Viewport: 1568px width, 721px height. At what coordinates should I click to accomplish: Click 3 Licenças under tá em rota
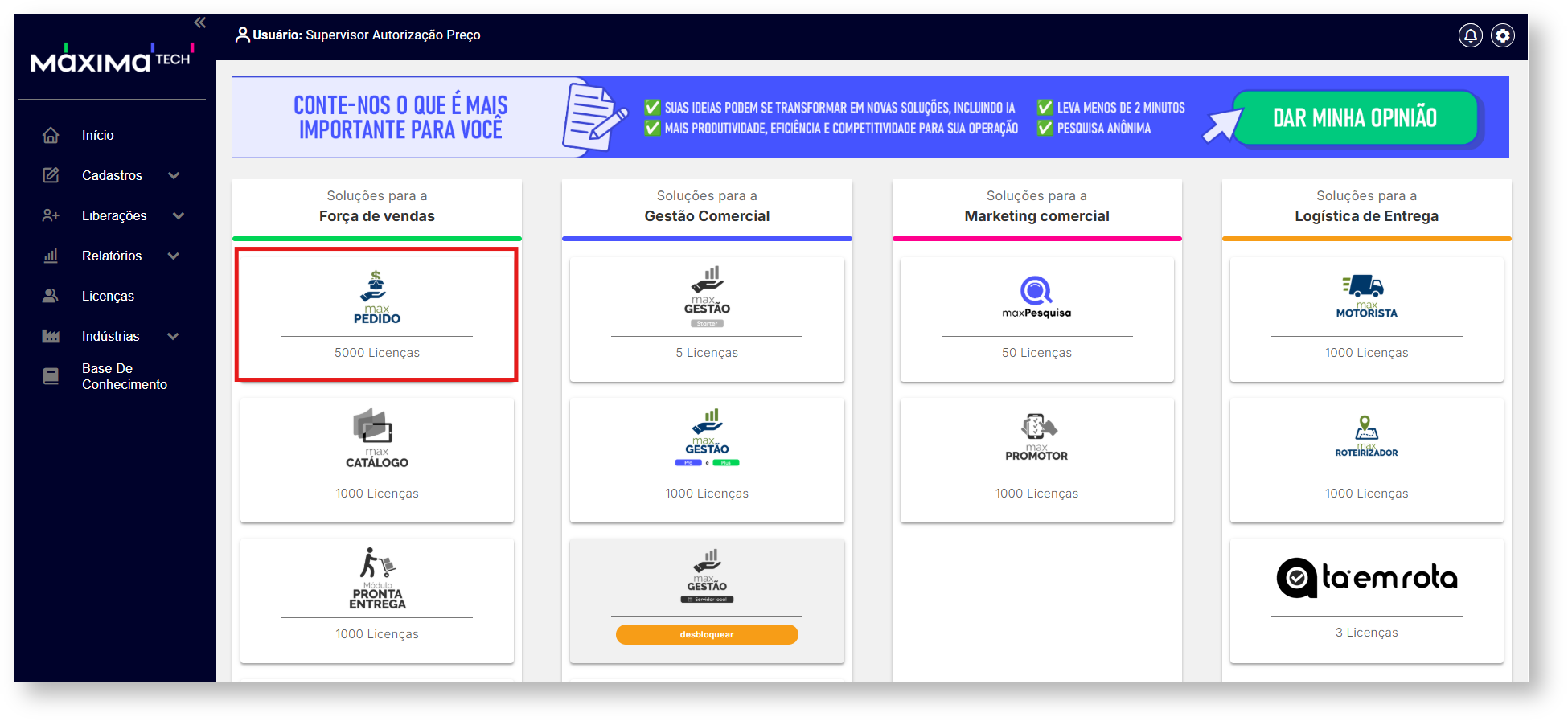point(1366,633)
